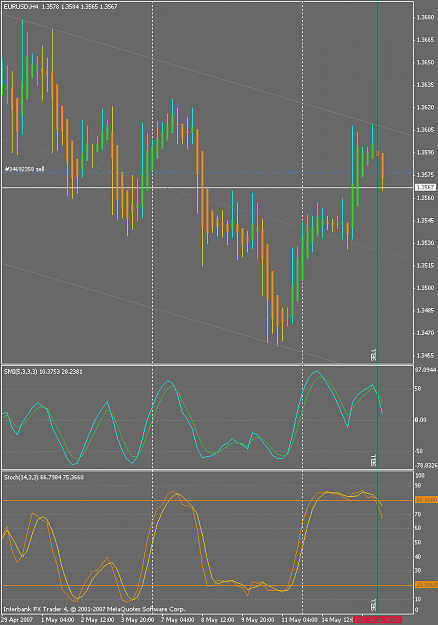This screenshot has width=438, height=625.
Task: Click the 1.3500 price scale label
Action: [425, 287]
